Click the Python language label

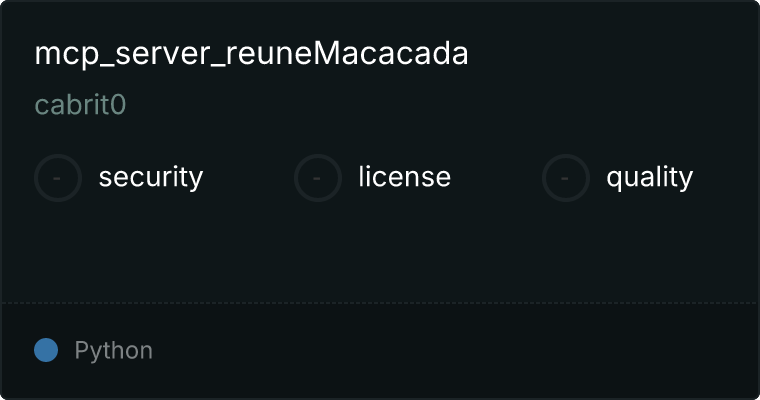click(x=113, y=351)
